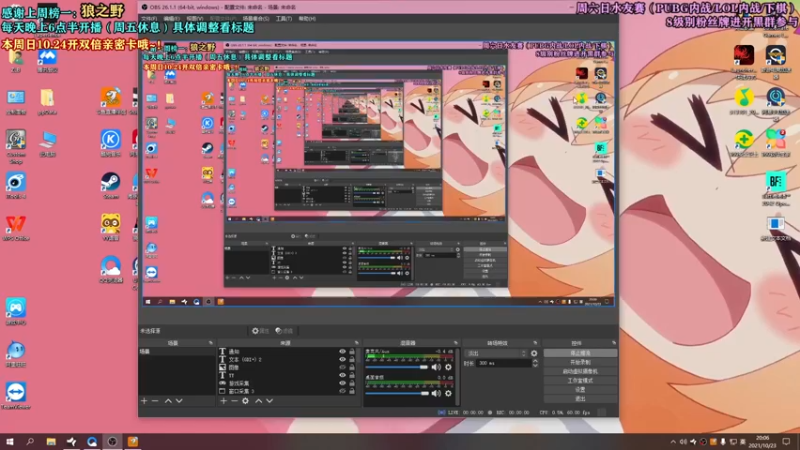
Task: Open TeamViewer desktop icon
Action: pyautogui.click(x=16, y=396)
